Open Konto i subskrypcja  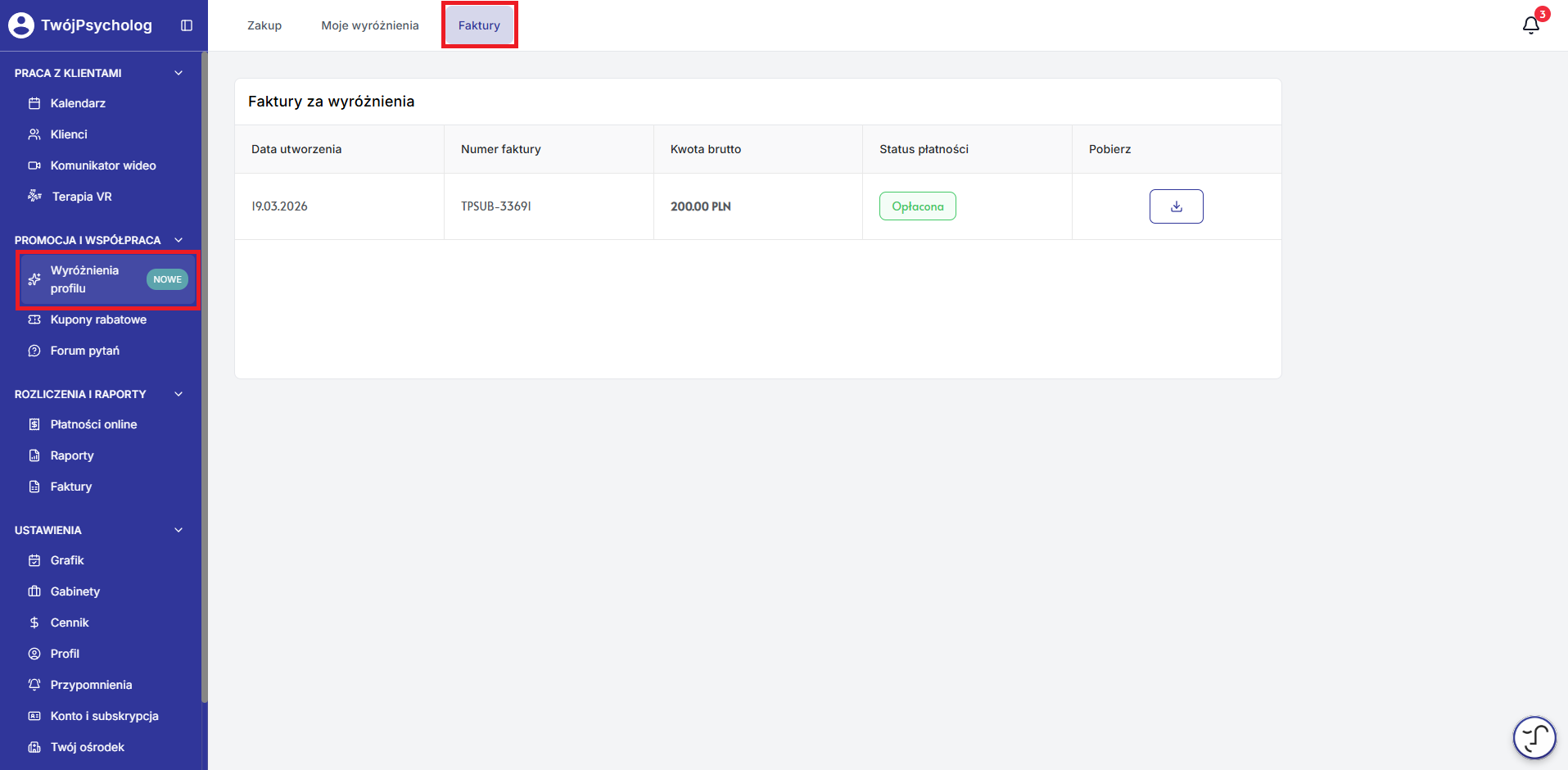[x=104, y=716]
